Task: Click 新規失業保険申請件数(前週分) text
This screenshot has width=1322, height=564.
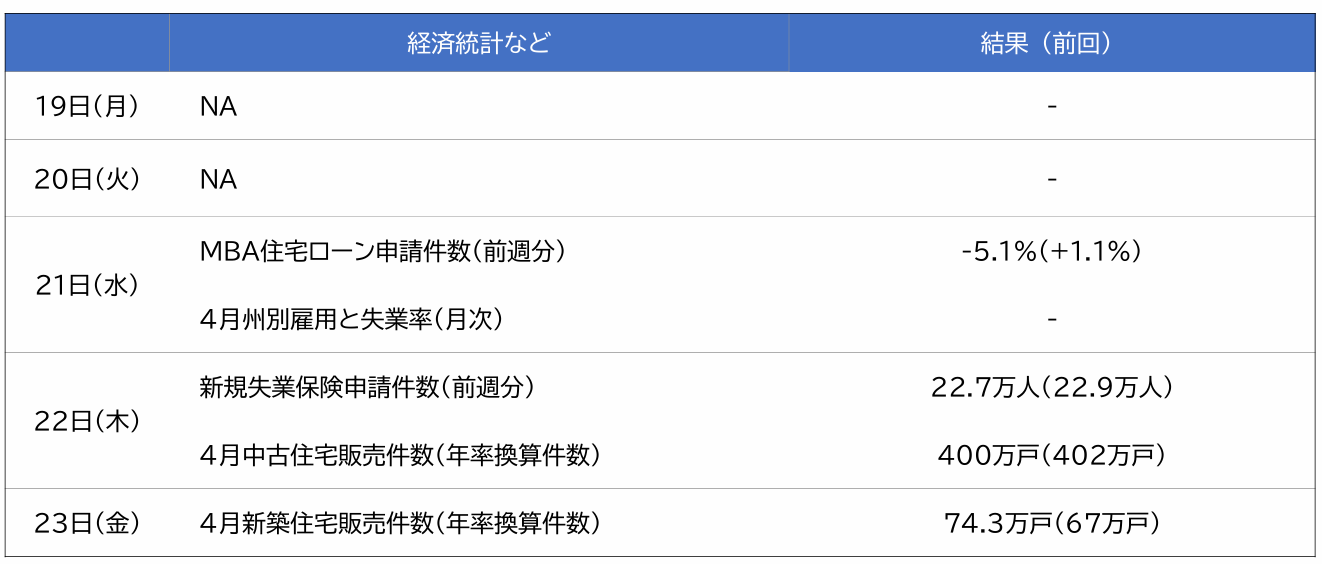Action: pos(367,387)
